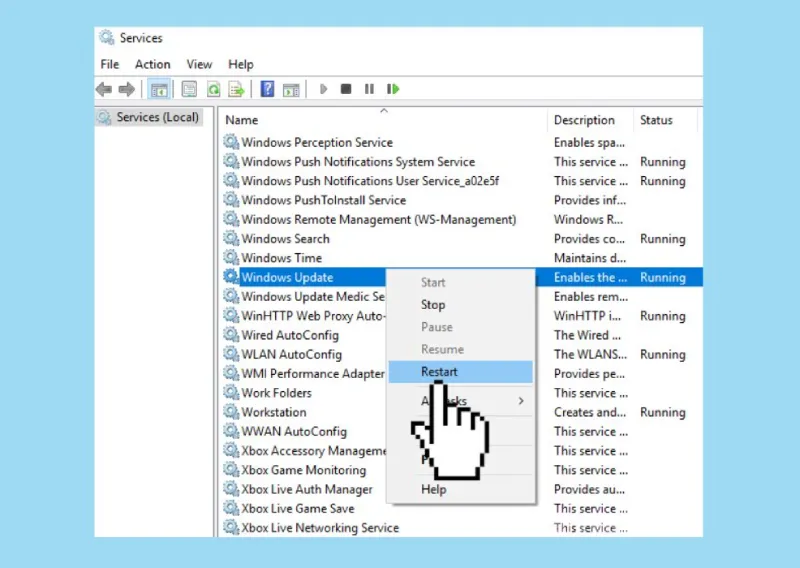Image resolution: width=800 pixels, height=568 pixels.
Task: Select WMI Performance Adapter service name
Action: pyautogui.click(x=313, y=374)
